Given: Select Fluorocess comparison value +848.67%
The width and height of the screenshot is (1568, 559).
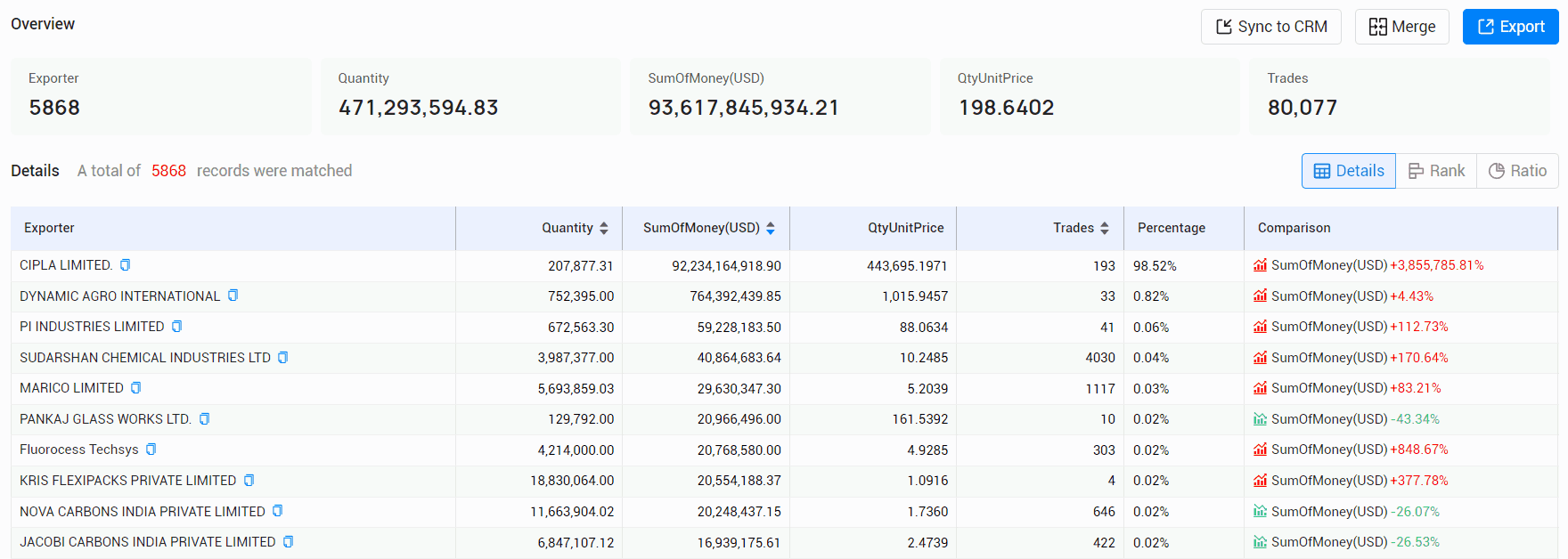Looking at the screenshot, I should [1419, 450].
